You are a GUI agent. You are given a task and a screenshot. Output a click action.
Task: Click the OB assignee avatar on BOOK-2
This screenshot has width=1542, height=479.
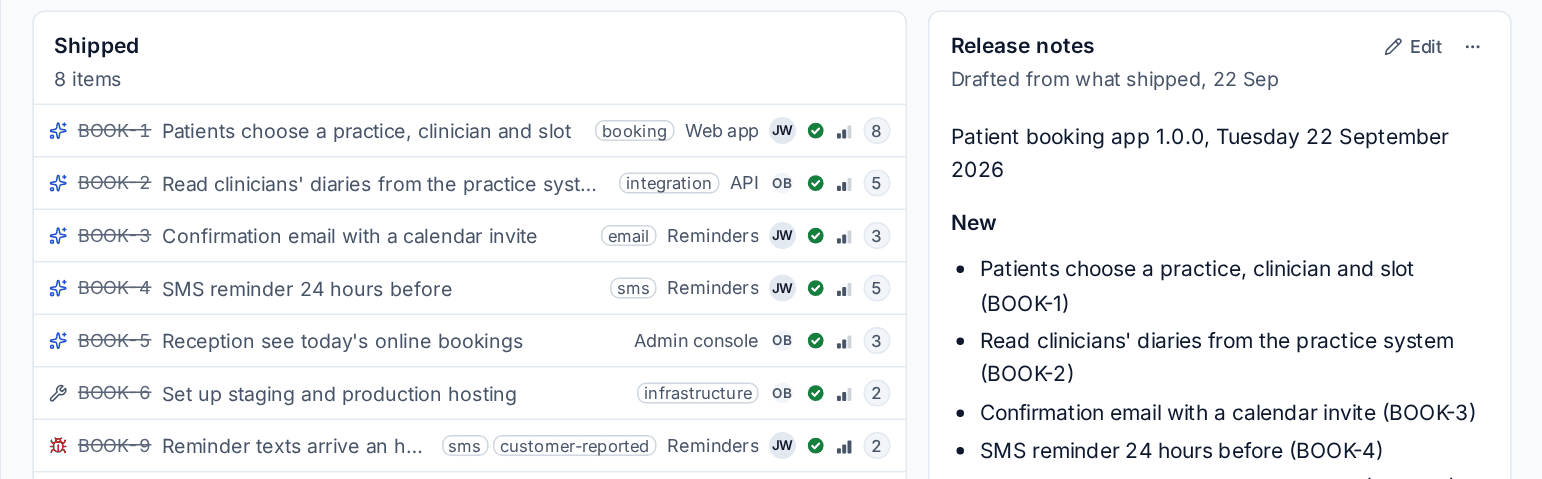(x=782, y=183)
